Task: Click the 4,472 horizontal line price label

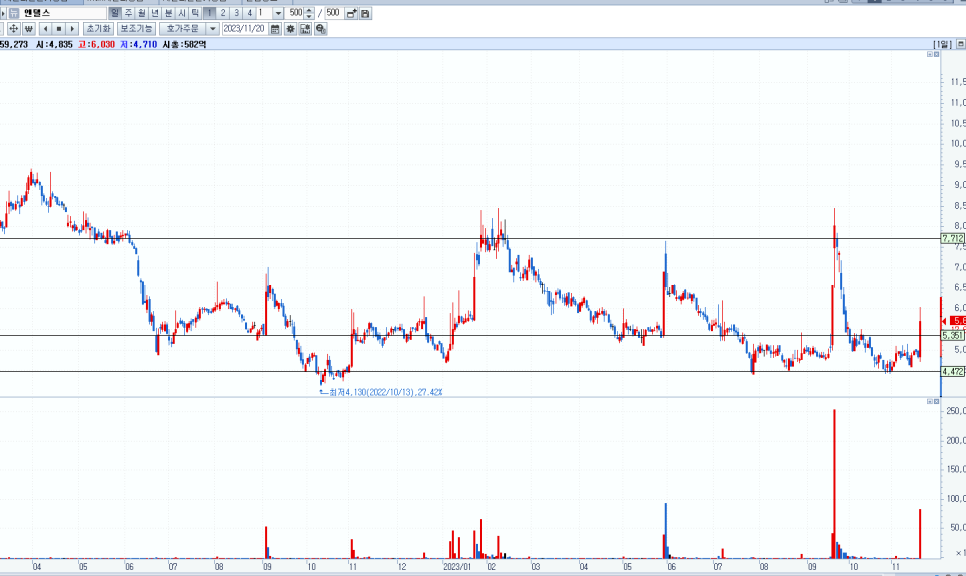Action: click(952, 371)
